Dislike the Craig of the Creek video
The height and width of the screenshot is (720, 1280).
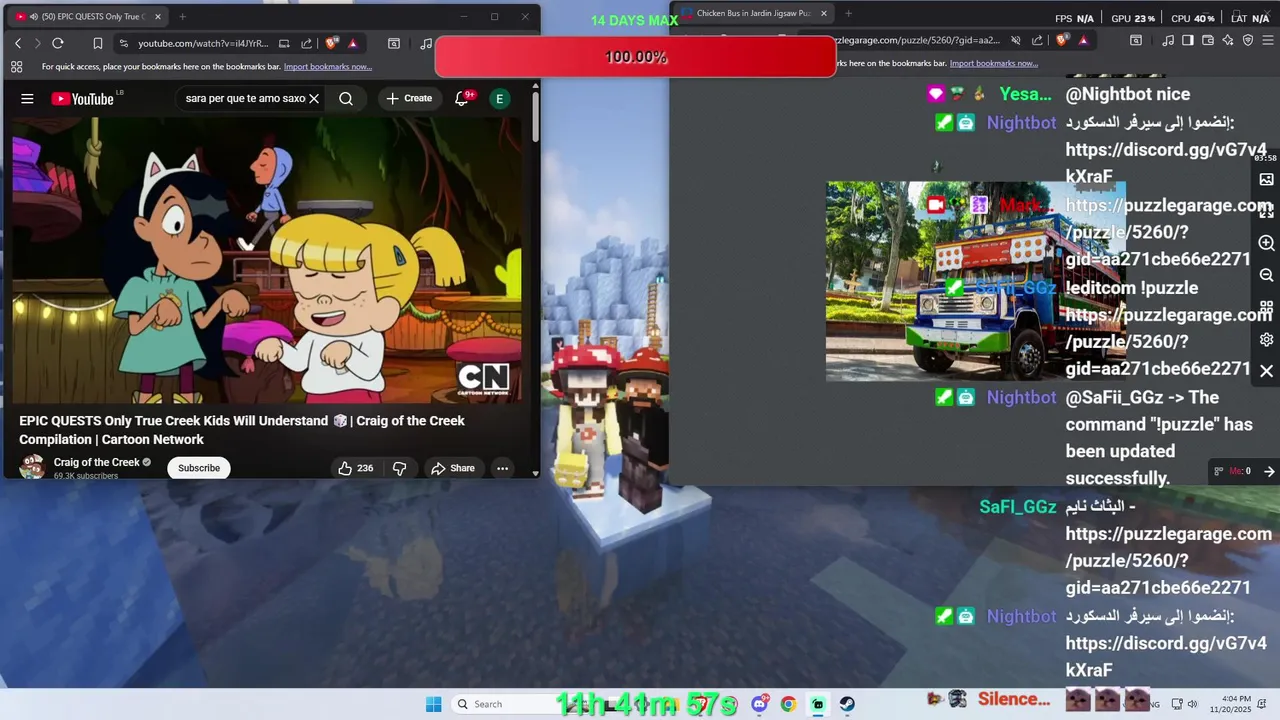(399, 468)
